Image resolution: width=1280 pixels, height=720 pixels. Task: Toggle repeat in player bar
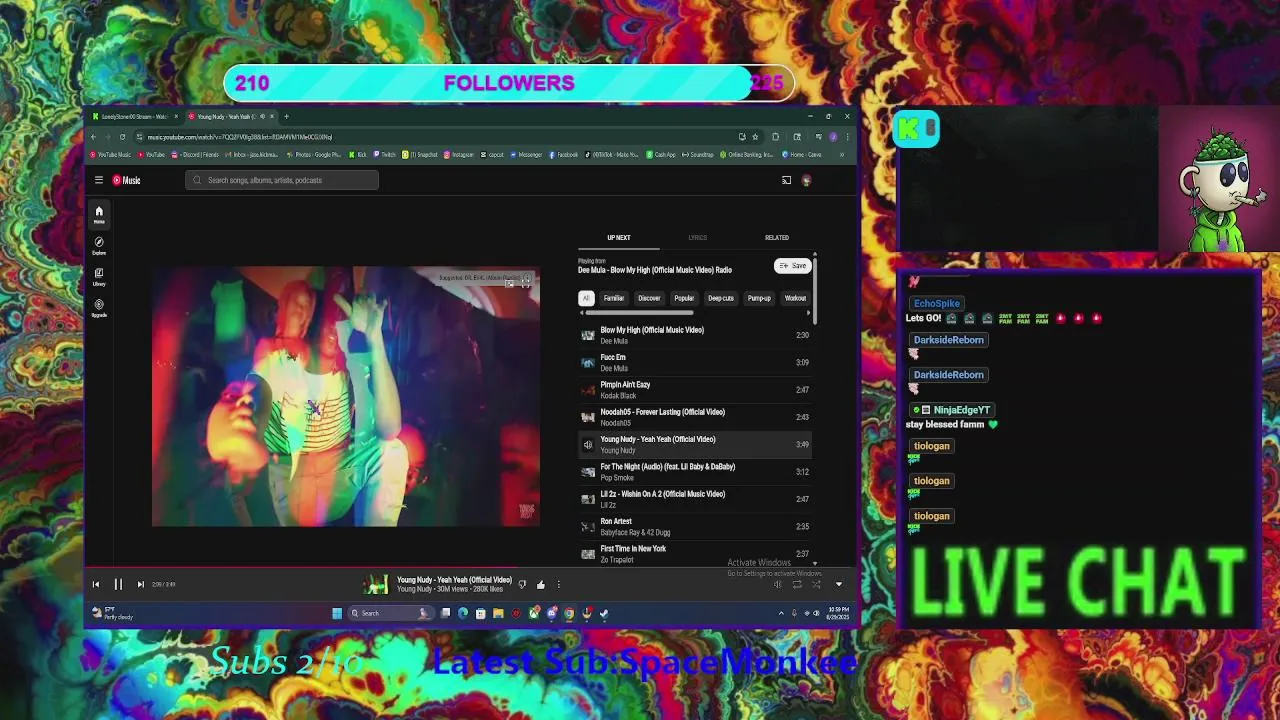pos(797,584)
